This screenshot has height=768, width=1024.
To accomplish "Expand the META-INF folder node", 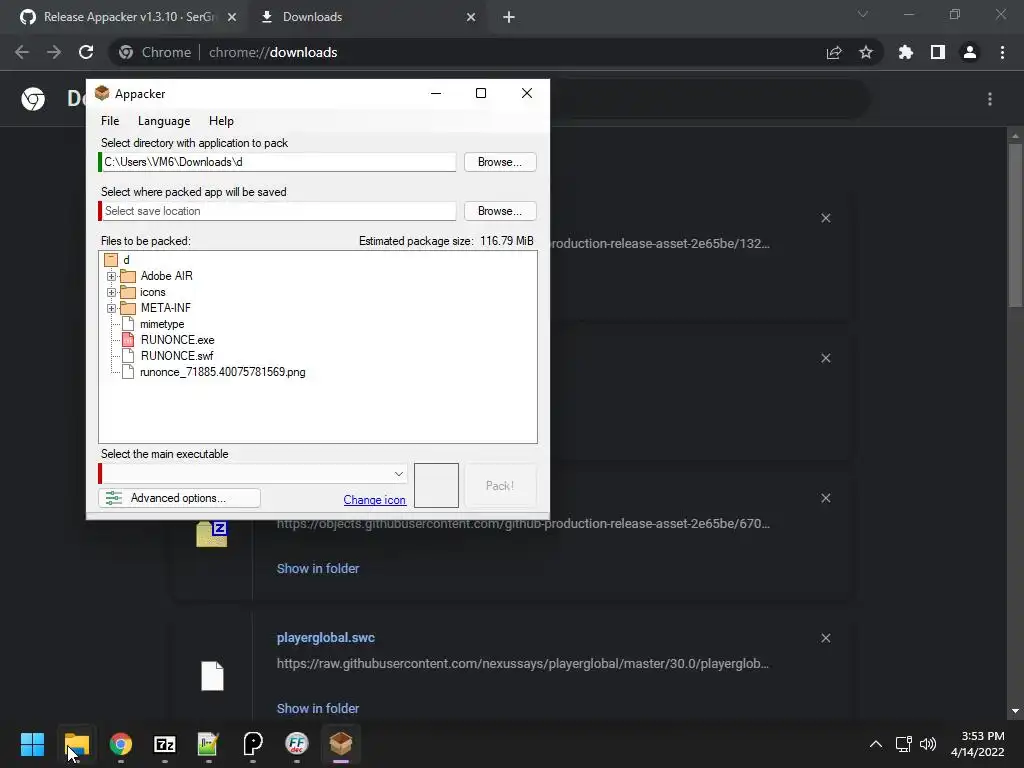I will [111, 308].
